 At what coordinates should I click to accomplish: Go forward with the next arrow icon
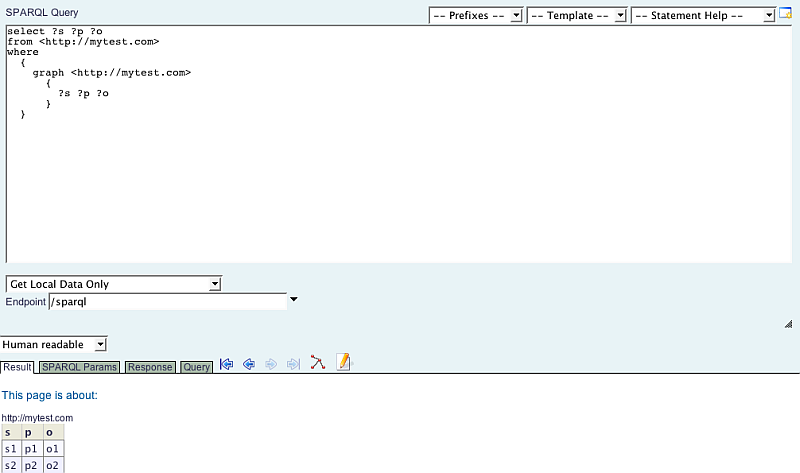coord(271,364)
